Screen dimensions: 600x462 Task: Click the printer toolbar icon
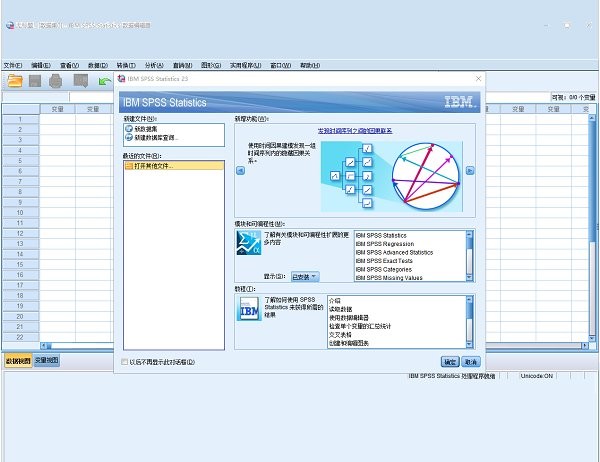pos(57,81)
